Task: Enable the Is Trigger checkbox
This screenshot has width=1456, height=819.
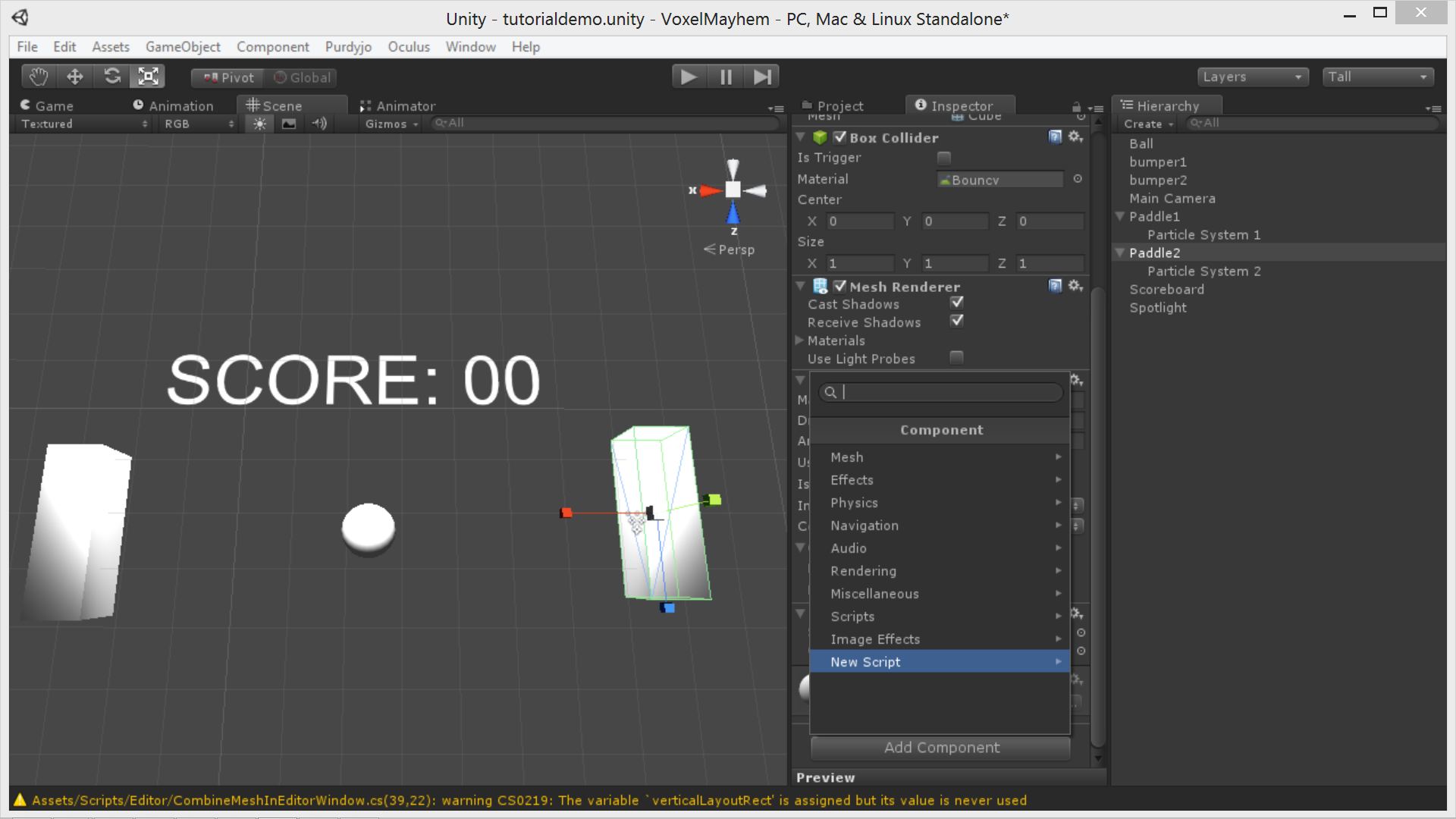Action: coord(943,158)
